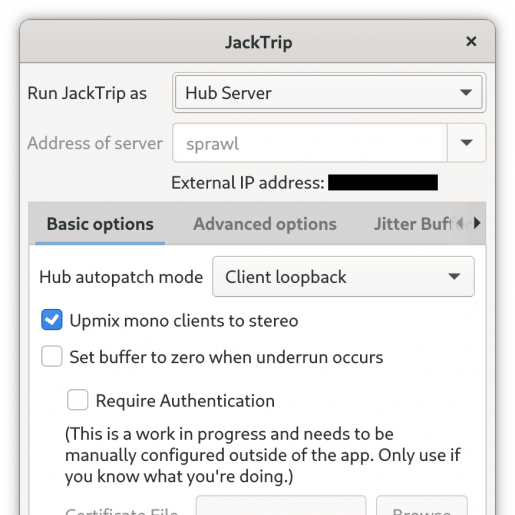
Task: Close the JackTrip window
Action: click(471, 42)
